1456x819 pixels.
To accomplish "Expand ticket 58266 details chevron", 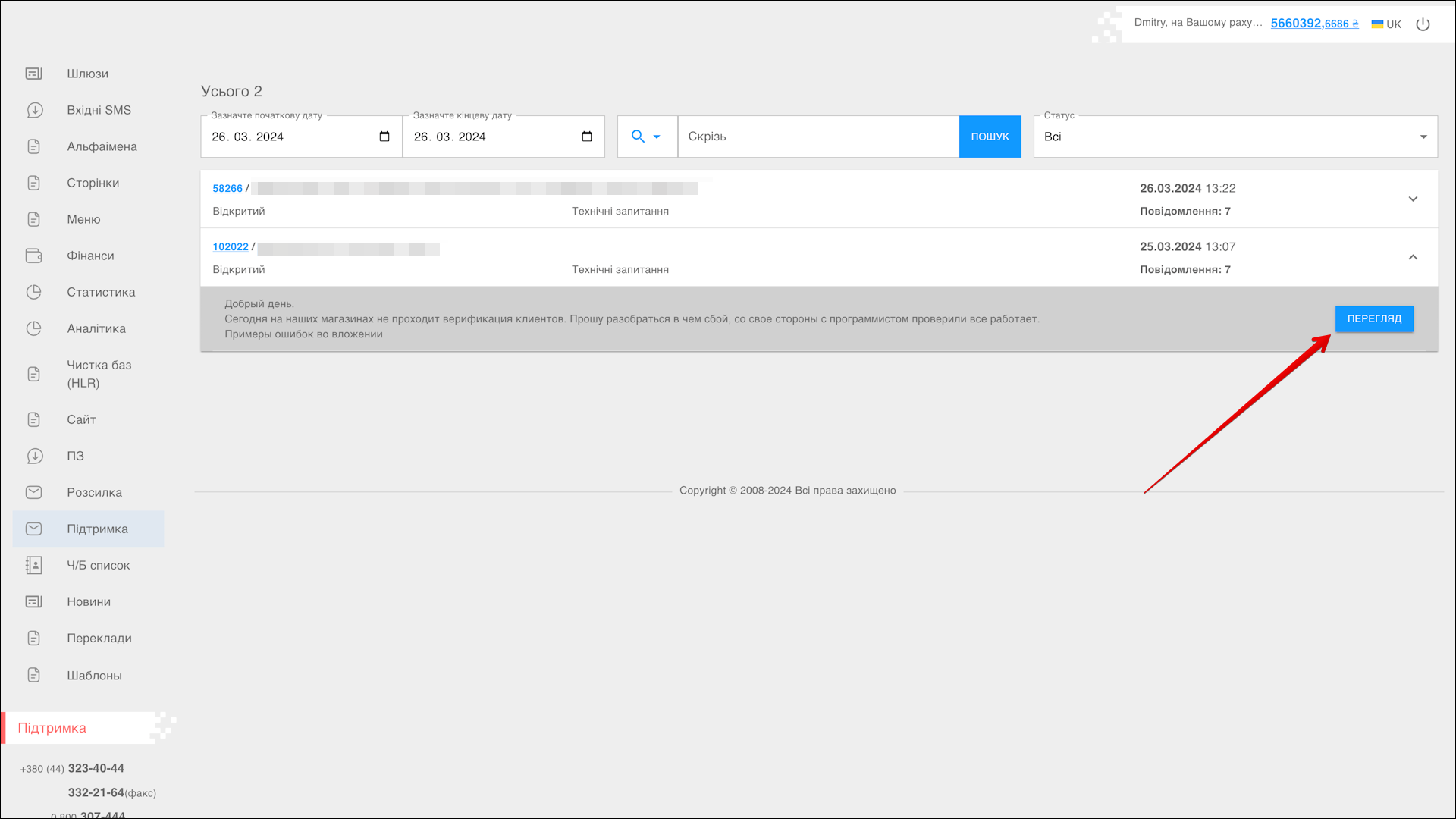I will click(1413, 199).
